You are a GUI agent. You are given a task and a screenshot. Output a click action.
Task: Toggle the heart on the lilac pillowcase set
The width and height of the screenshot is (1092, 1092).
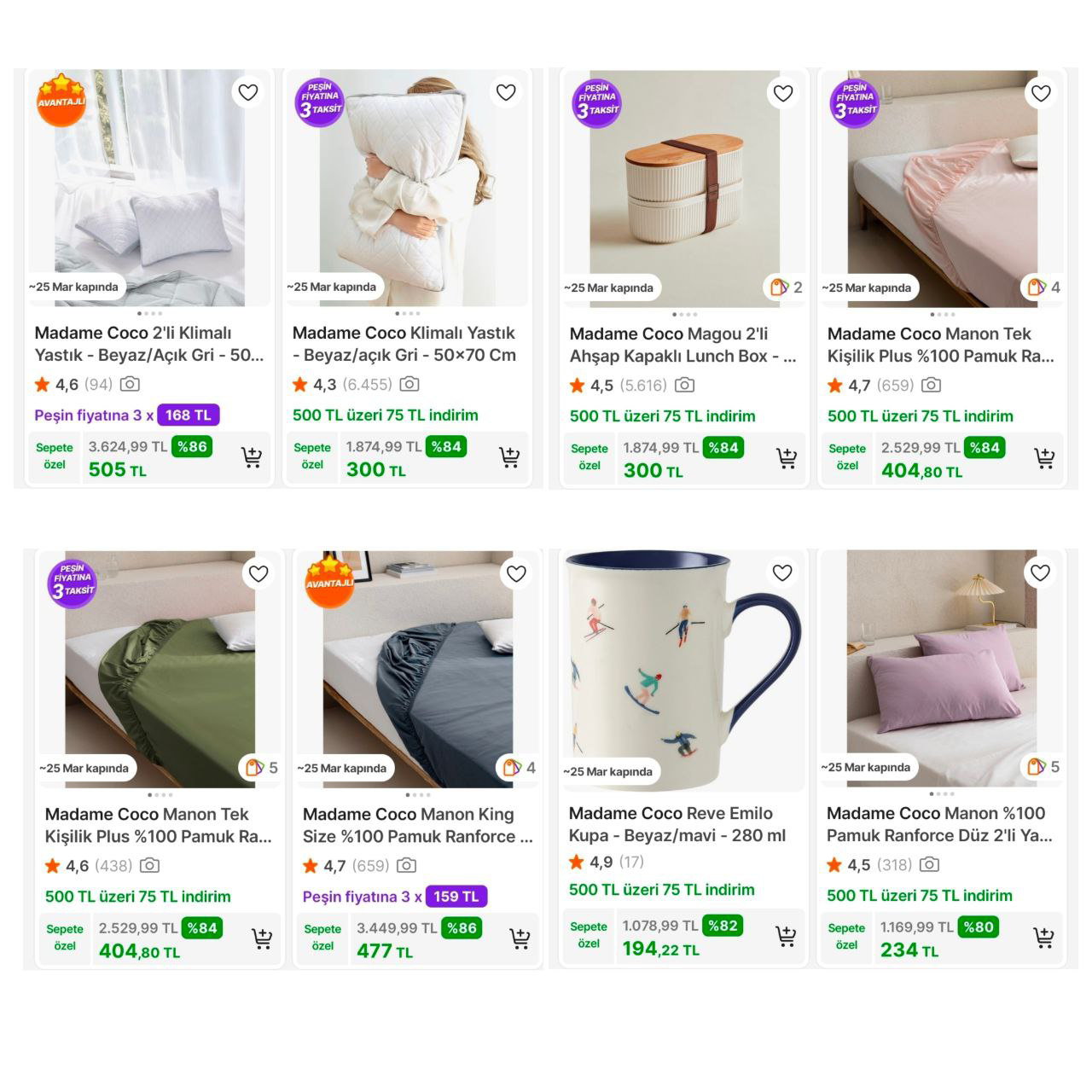(x=1040, y=572)
